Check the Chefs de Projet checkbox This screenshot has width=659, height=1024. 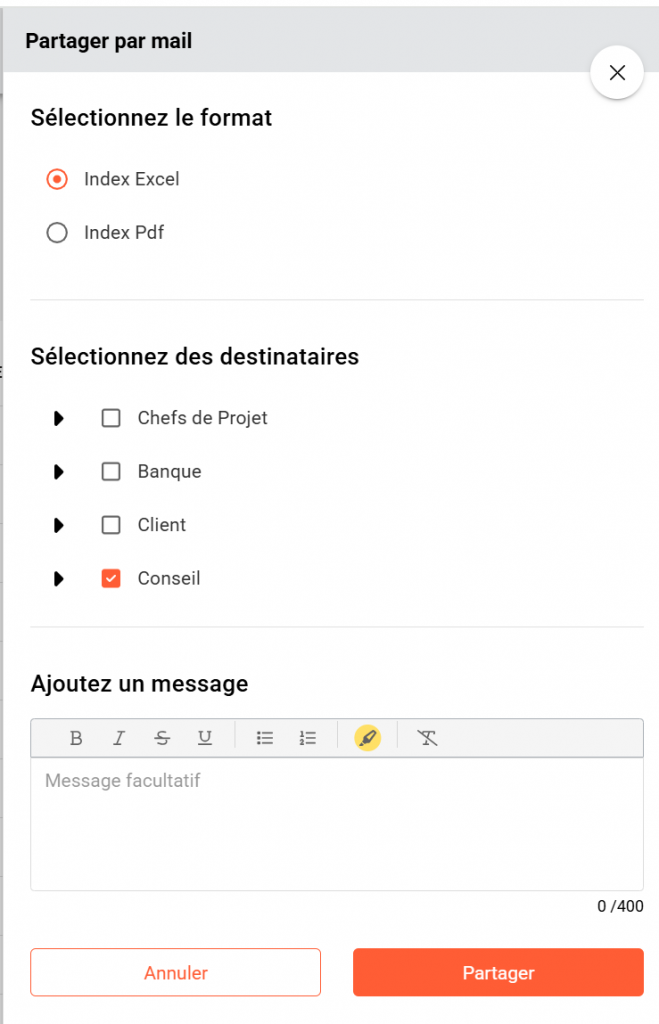[111, 418]
